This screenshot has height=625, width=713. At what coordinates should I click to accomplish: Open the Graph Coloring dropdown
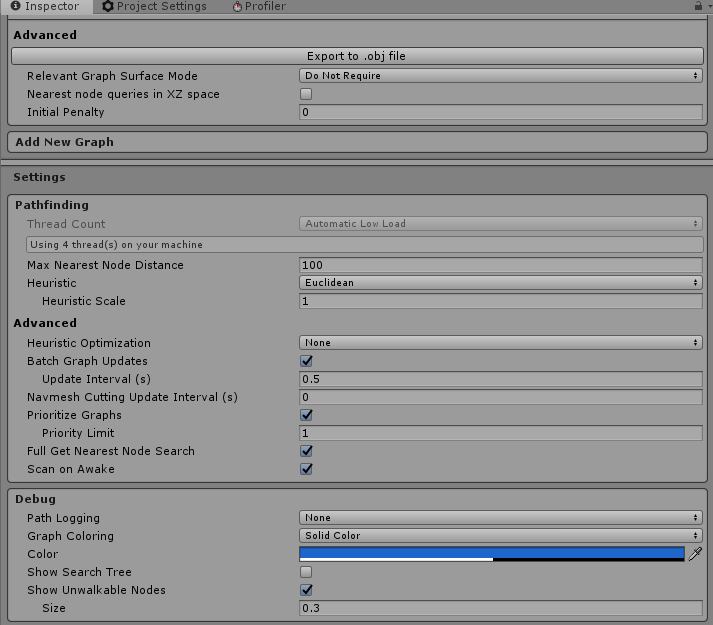click(501, 535)
